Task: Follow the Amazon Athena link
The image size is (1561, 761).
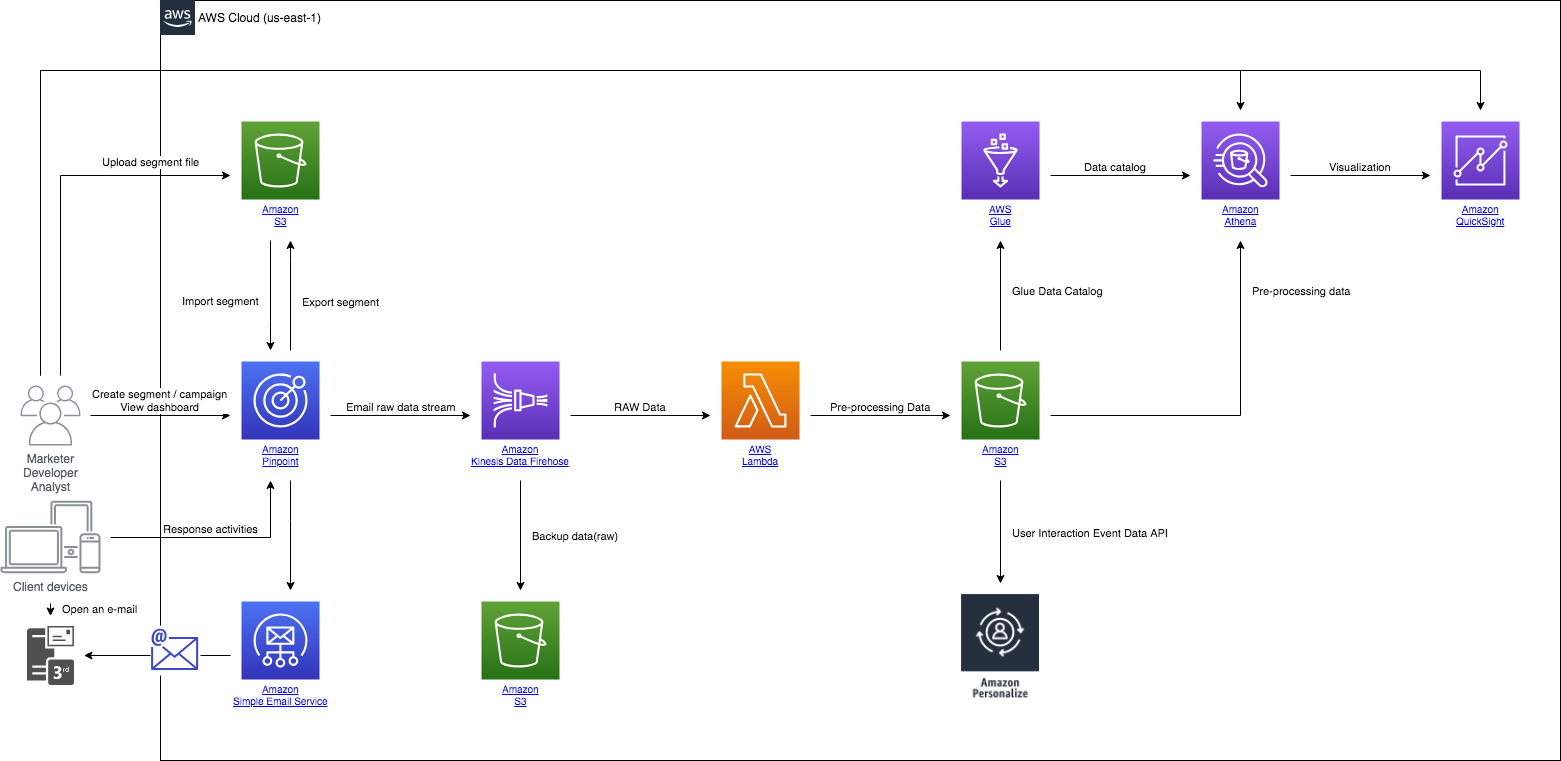Action: (x=1240, y=216)
